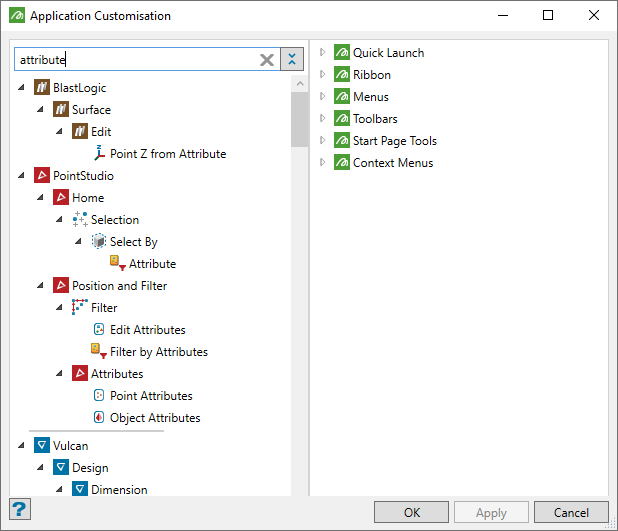
Task: Click the Position and Filter red icon
Action: point(61,285)
